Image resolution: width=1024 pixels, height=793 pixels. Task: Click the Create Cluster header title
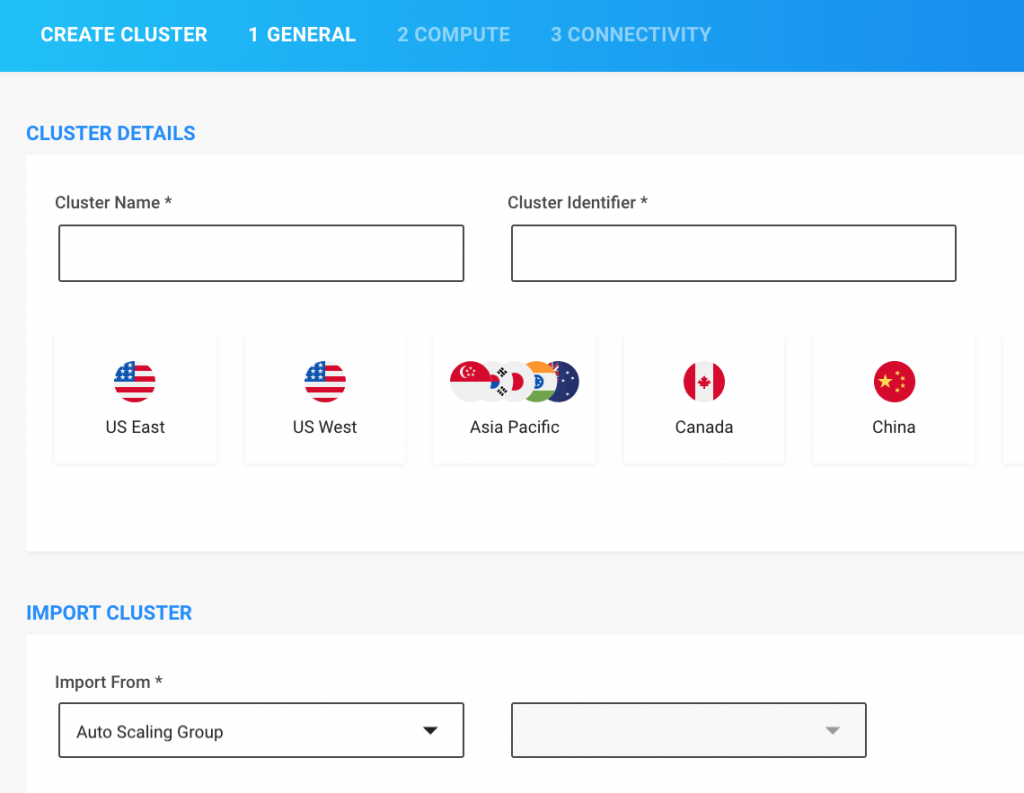tap(124, 35)
